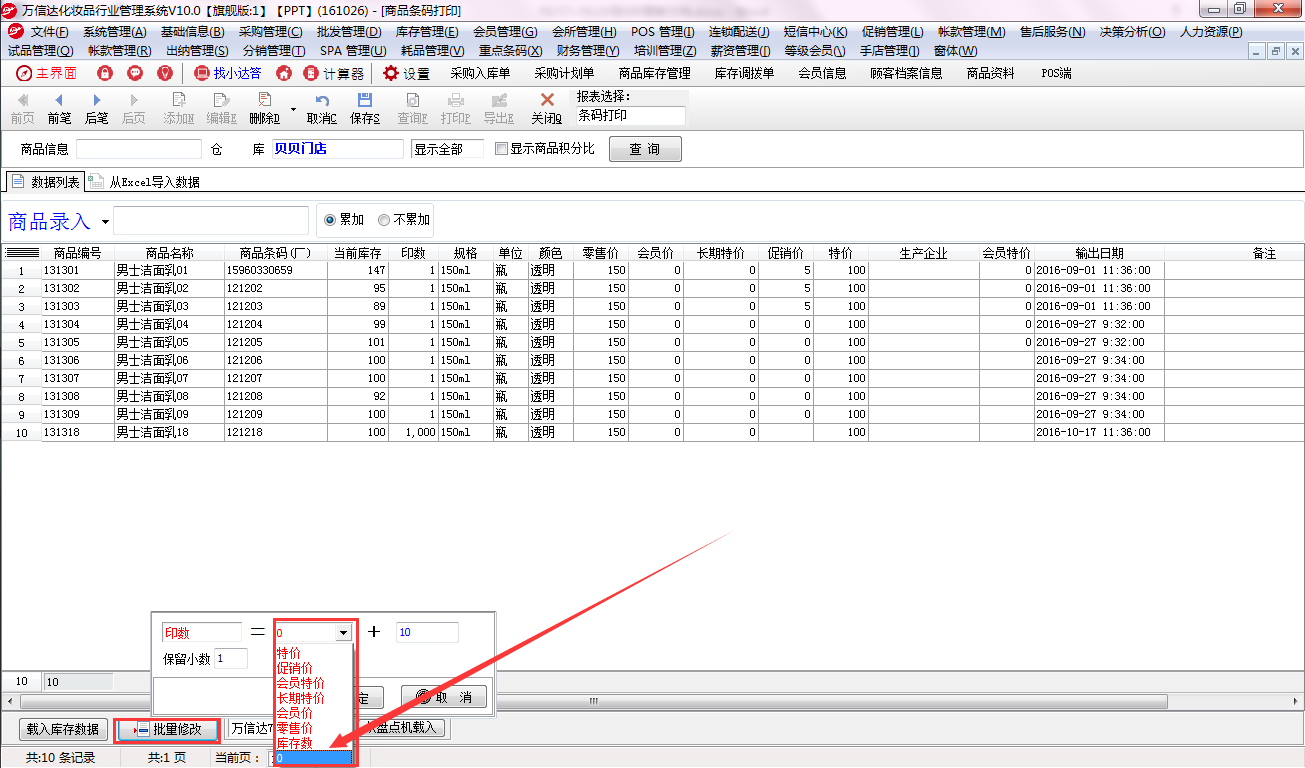
Task: Open dropdown arrow next to 删除
Action: point(293,109)
